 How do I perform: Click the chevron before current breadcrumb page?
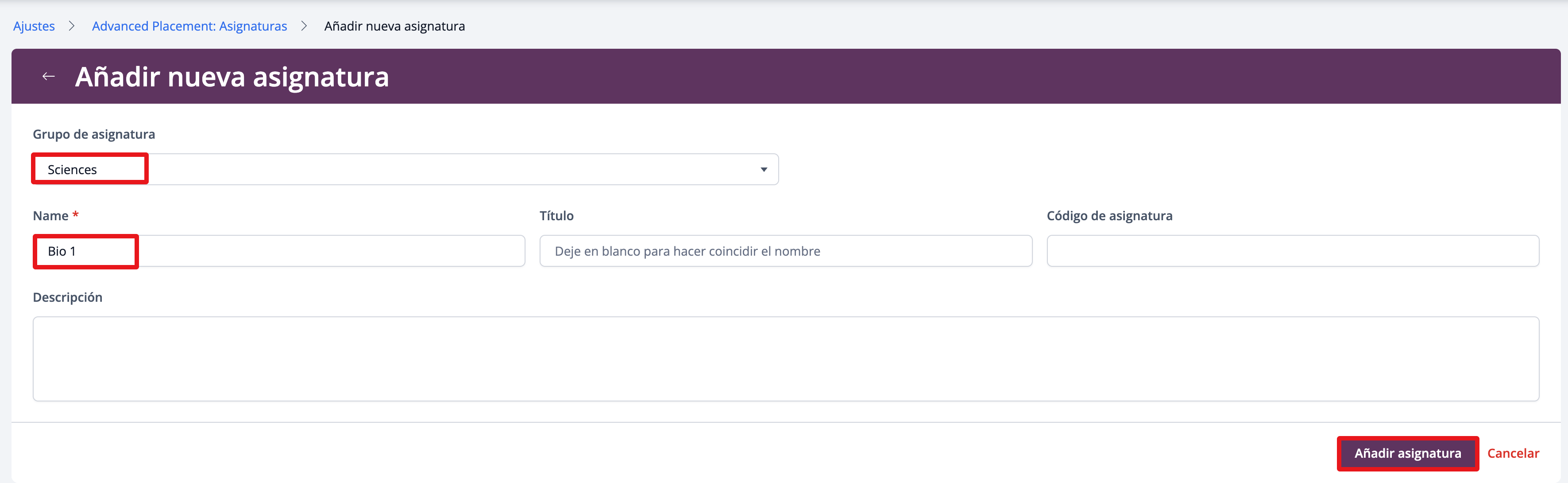[x=305, y=26]
